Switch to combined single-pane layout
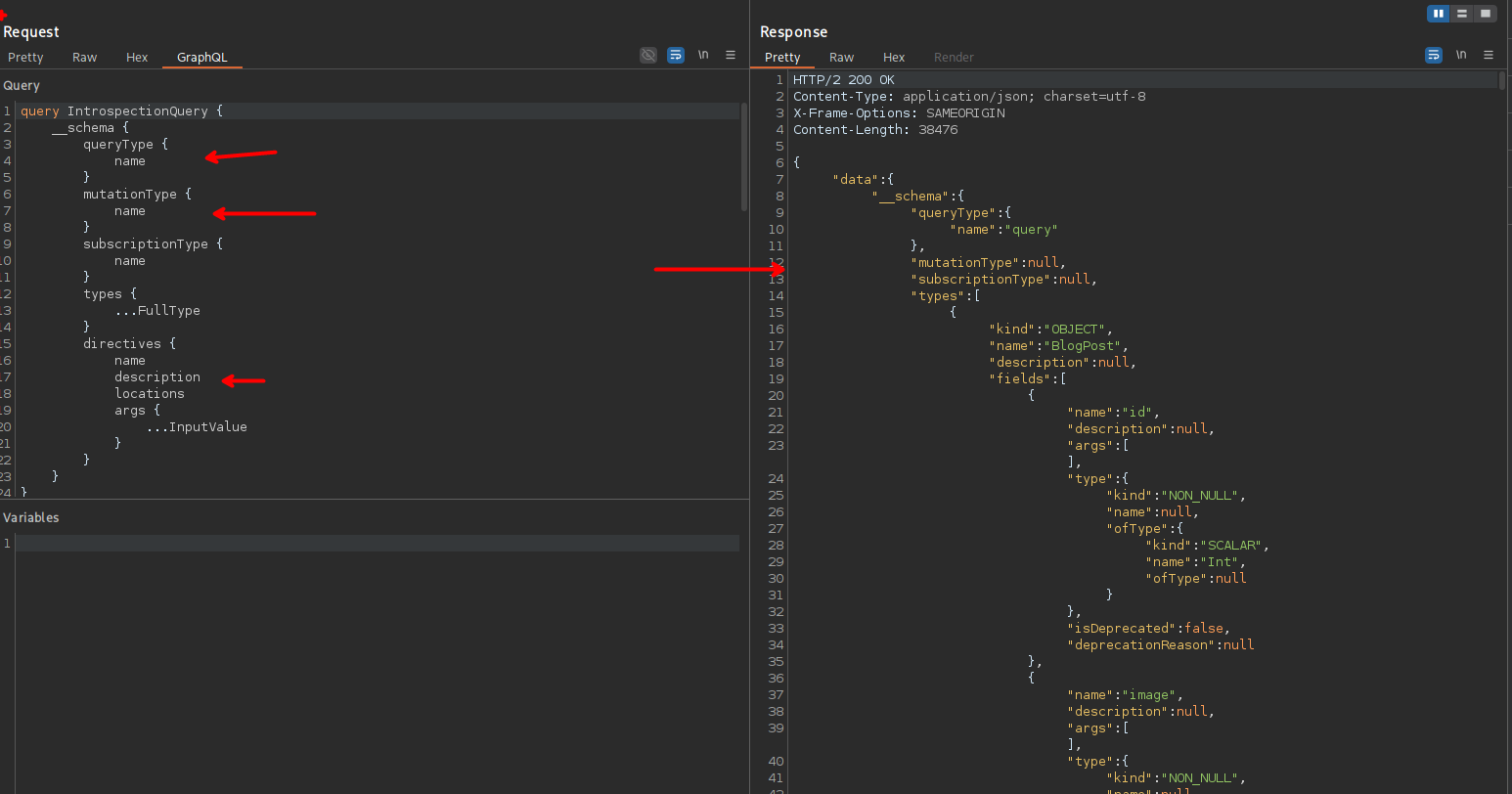The image size is (1512, 794). point(1486,14)
